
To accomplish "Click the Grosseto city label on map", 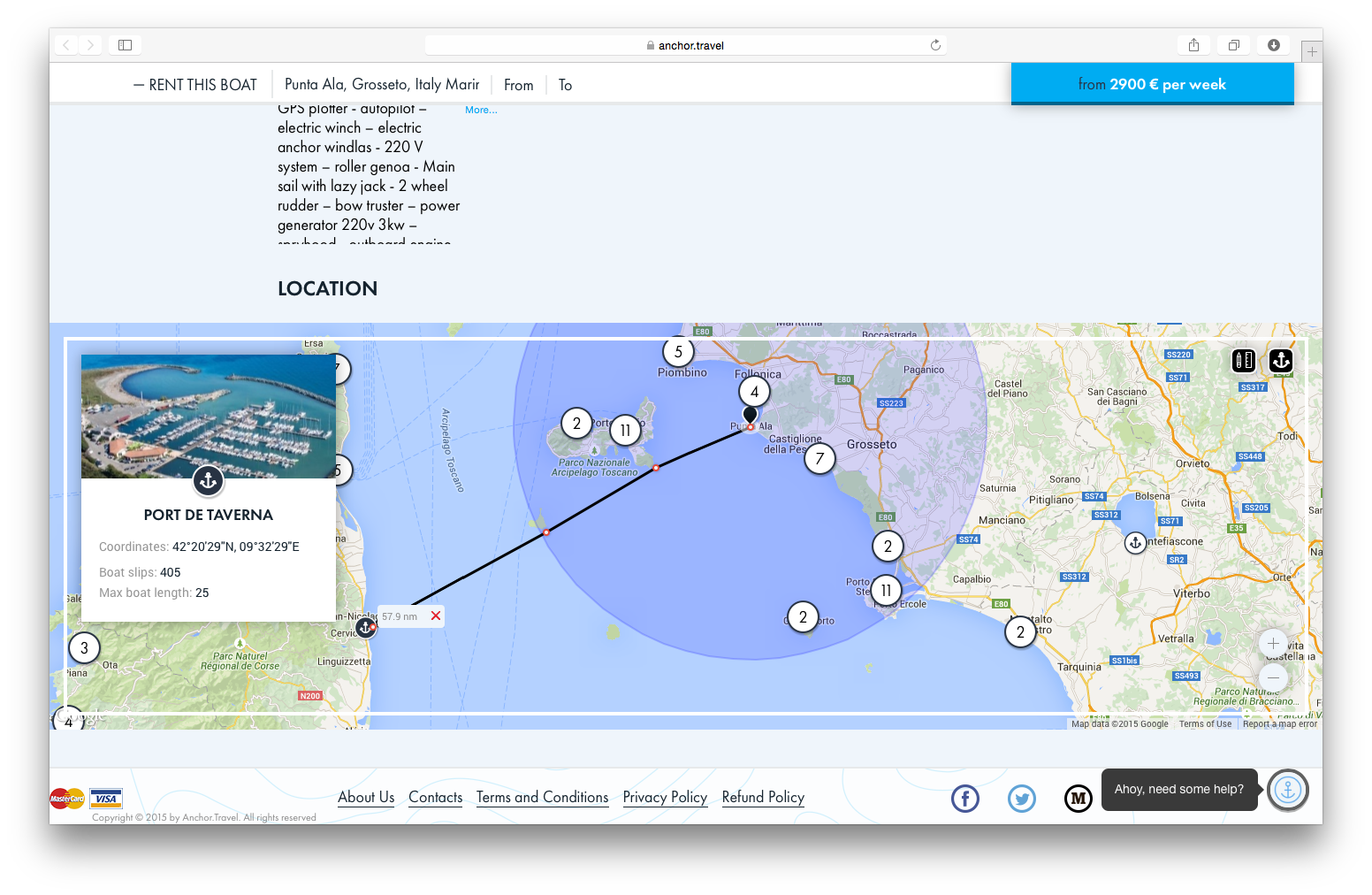I will 872,444.
